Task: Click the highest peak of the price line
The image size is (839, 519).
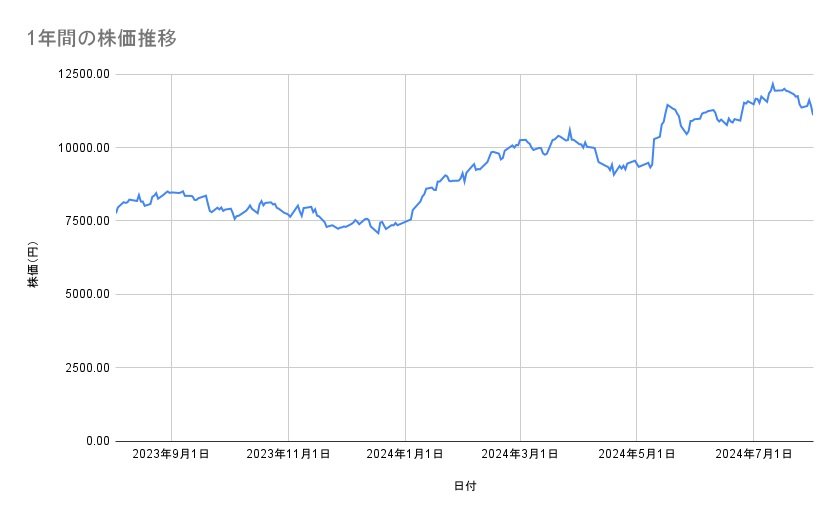Action: 772,84
